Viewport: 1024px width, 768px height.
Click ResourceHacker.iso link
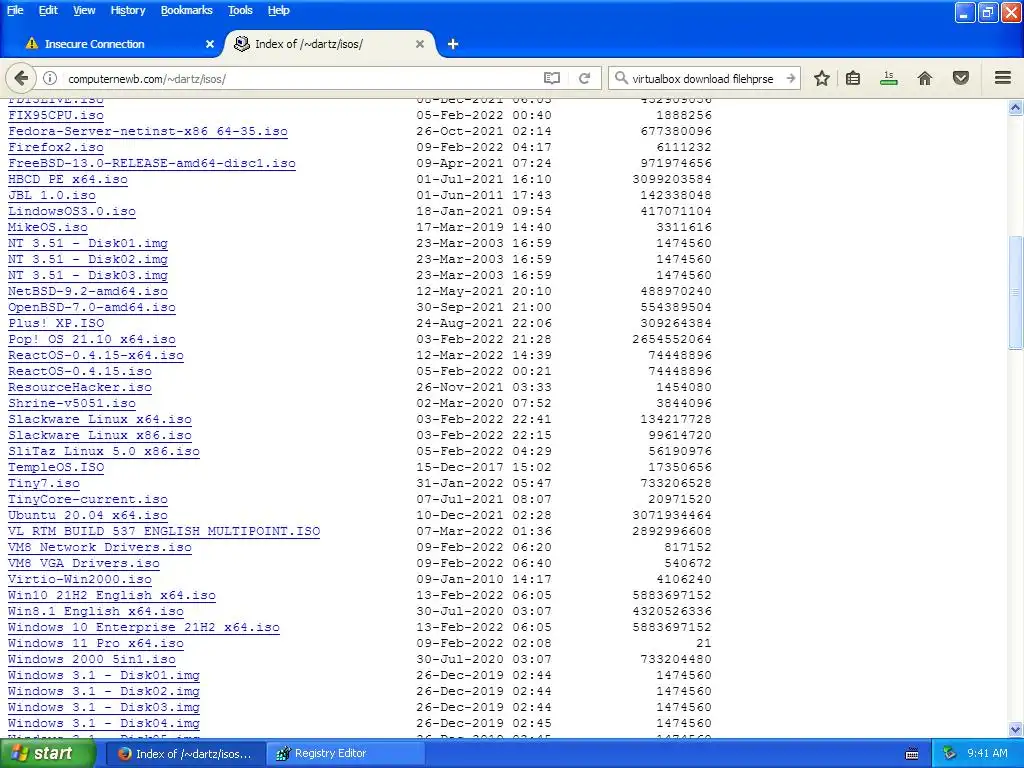[80, 387]
